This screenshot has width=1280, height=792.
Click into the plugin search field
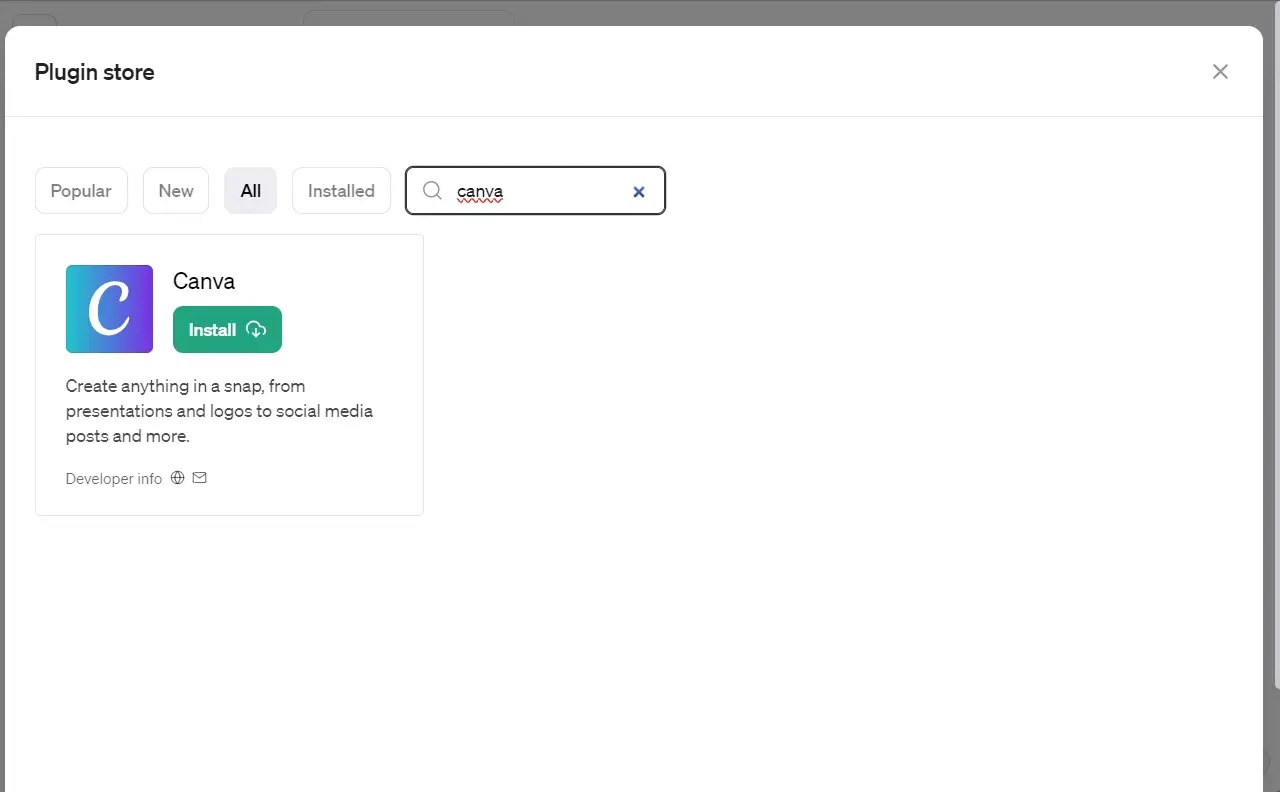click(x=535, y=191)
